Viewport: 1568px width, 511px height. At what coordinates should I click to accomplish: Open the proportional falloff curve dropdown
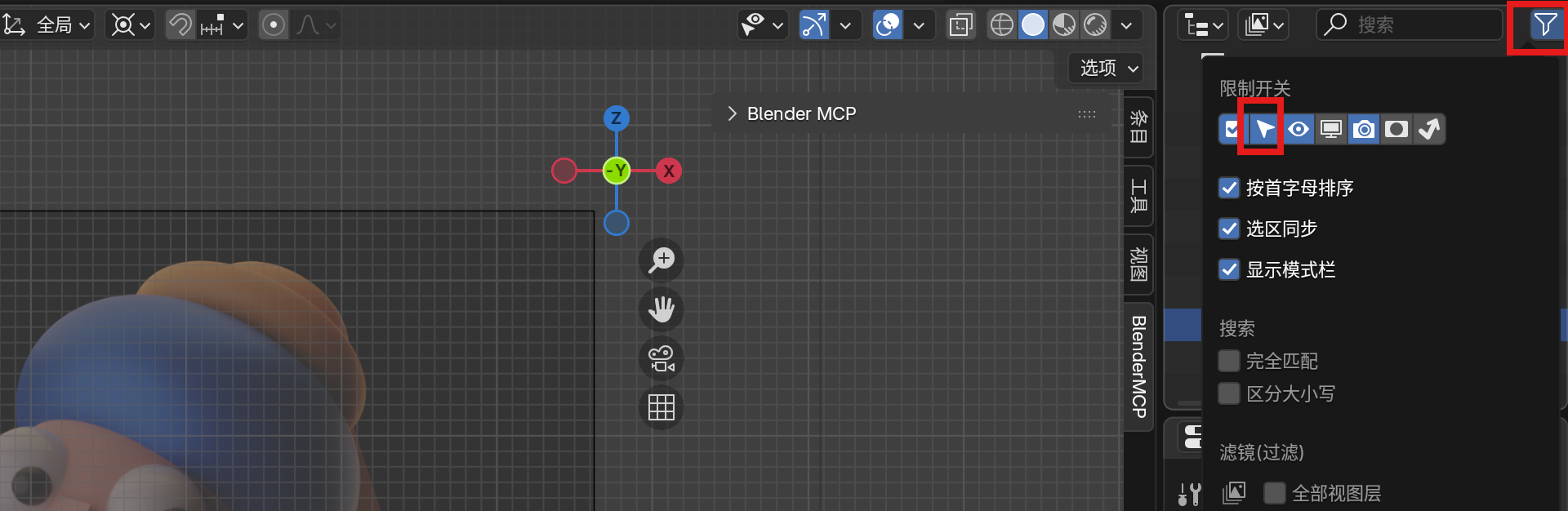point(315,25)
